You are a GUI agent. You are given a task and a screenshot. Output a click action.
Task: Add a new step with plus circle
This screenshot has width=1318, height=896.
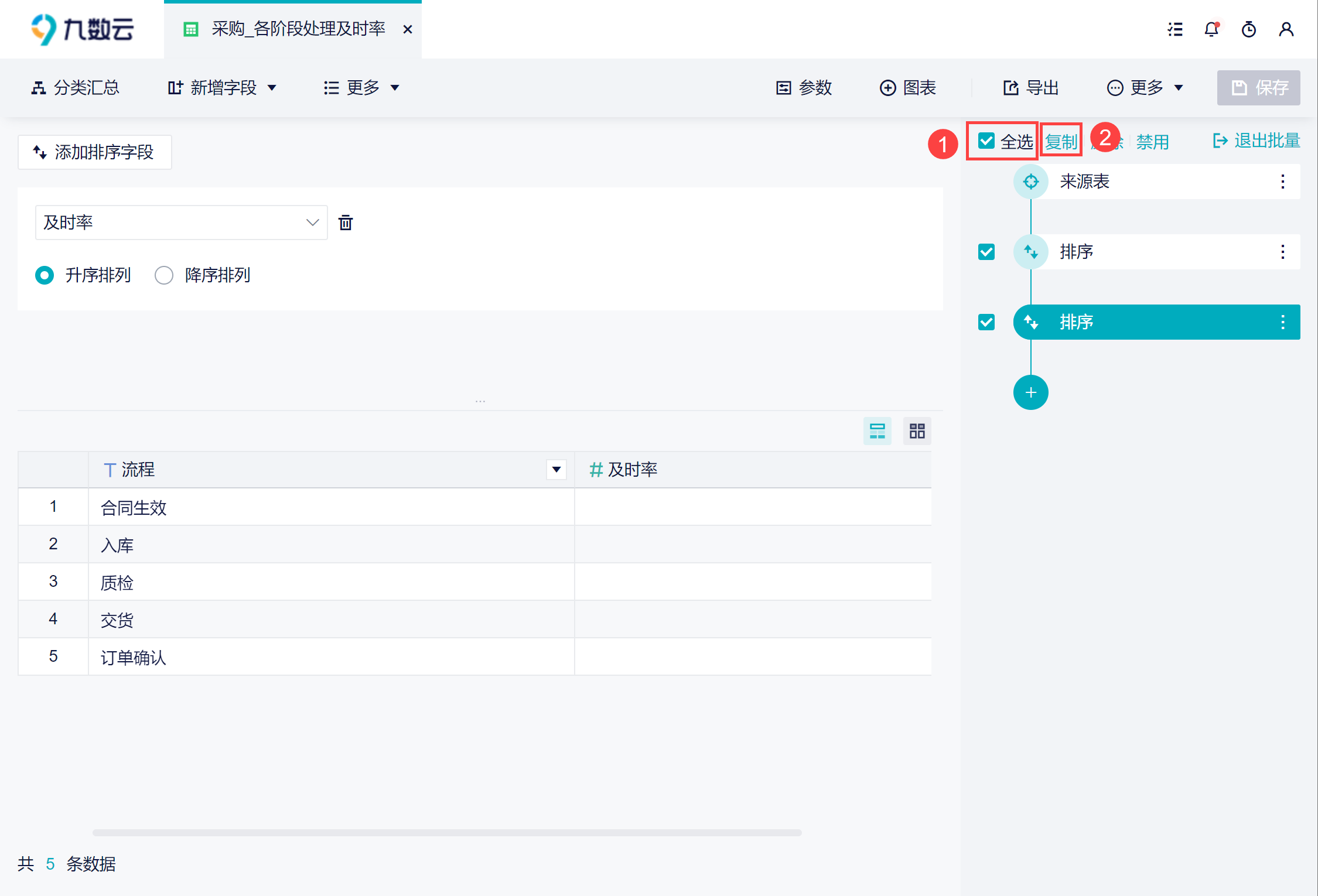[1030, 392]
